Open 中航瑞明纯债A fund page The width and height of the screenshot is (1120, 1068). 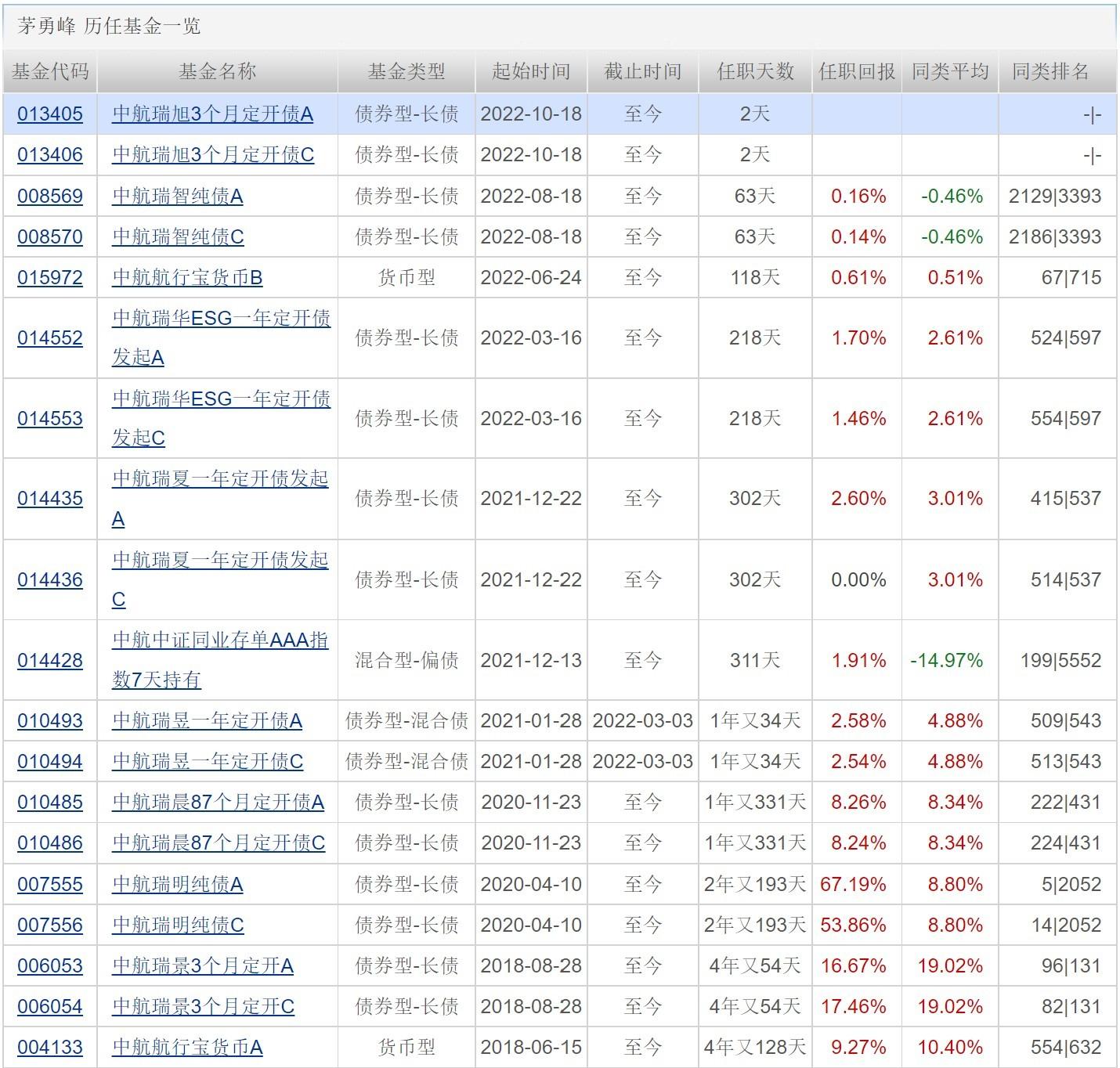177,885
